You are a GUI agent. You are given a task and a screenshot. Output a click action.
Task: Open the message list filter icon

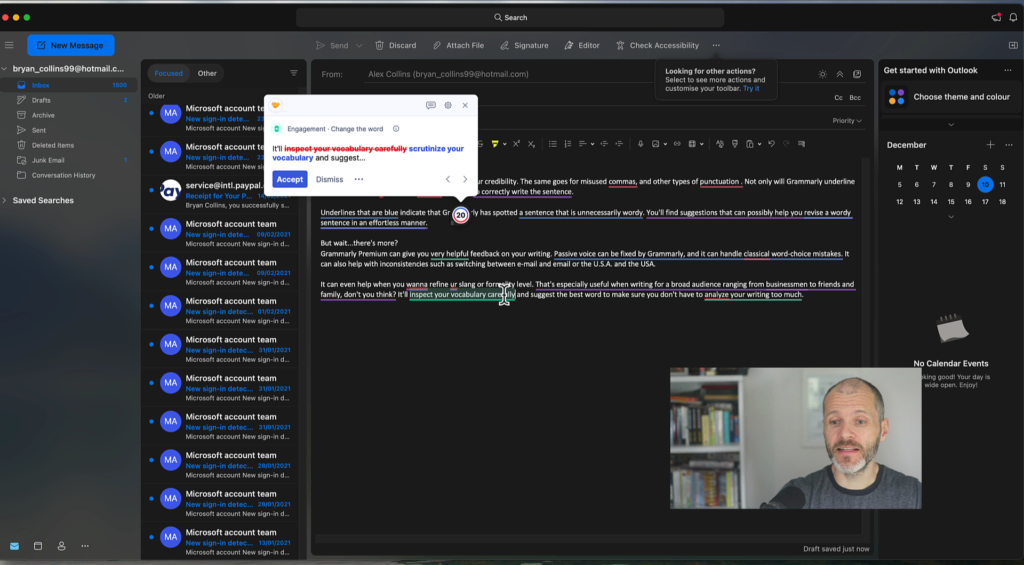click(x=294, y=73)
